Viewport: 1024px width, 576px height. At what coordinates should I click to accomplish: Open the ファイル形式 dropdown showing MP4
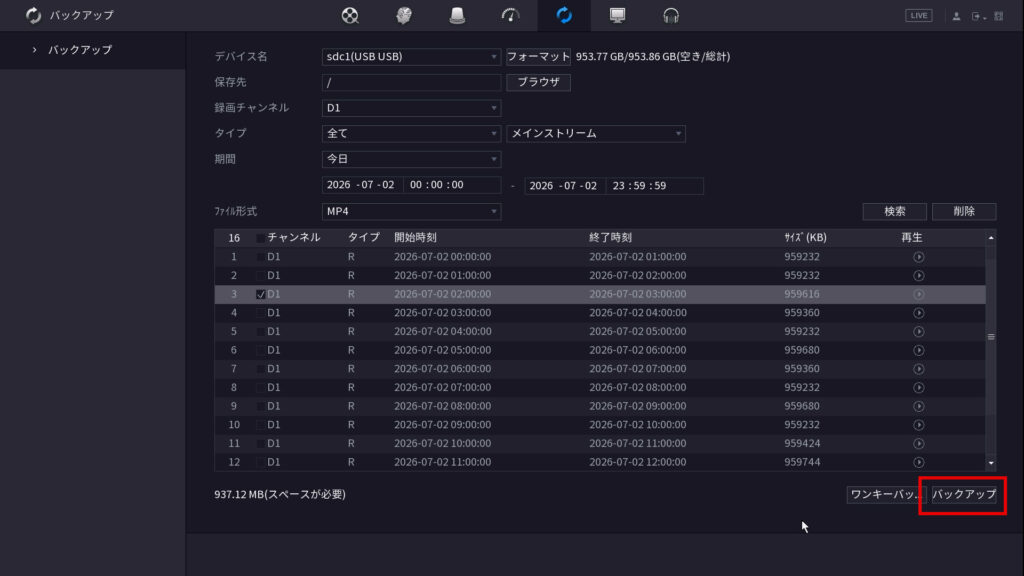[x=411, y=212]
